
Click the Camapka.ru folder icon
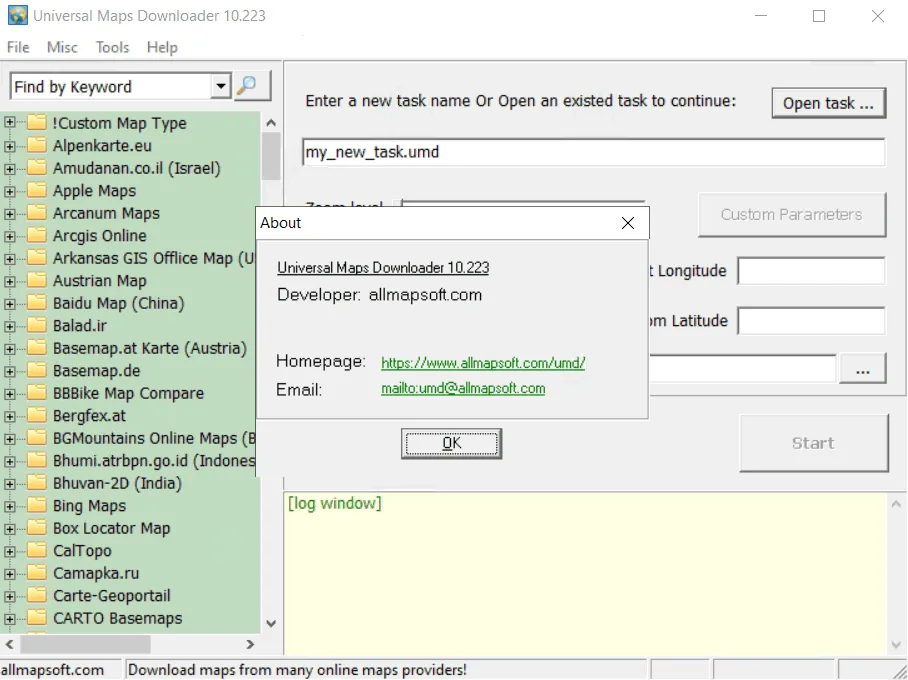tap(36, 573)
